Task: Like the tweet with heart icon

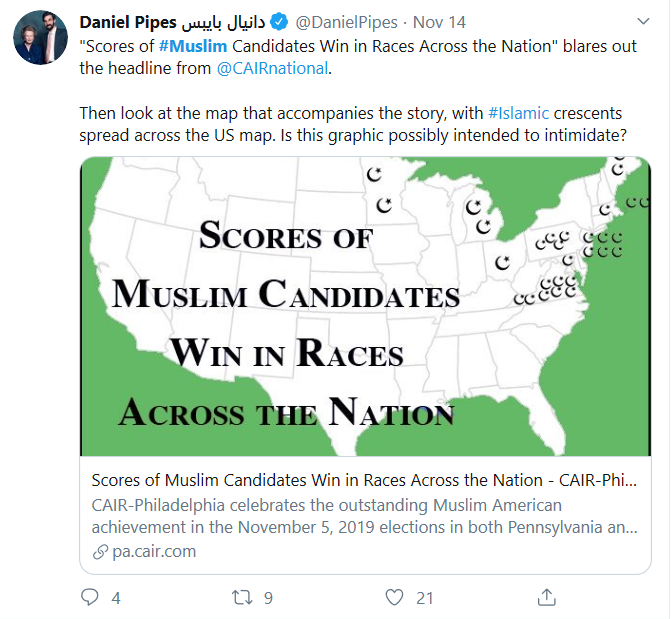Action: tap(395, 597)
